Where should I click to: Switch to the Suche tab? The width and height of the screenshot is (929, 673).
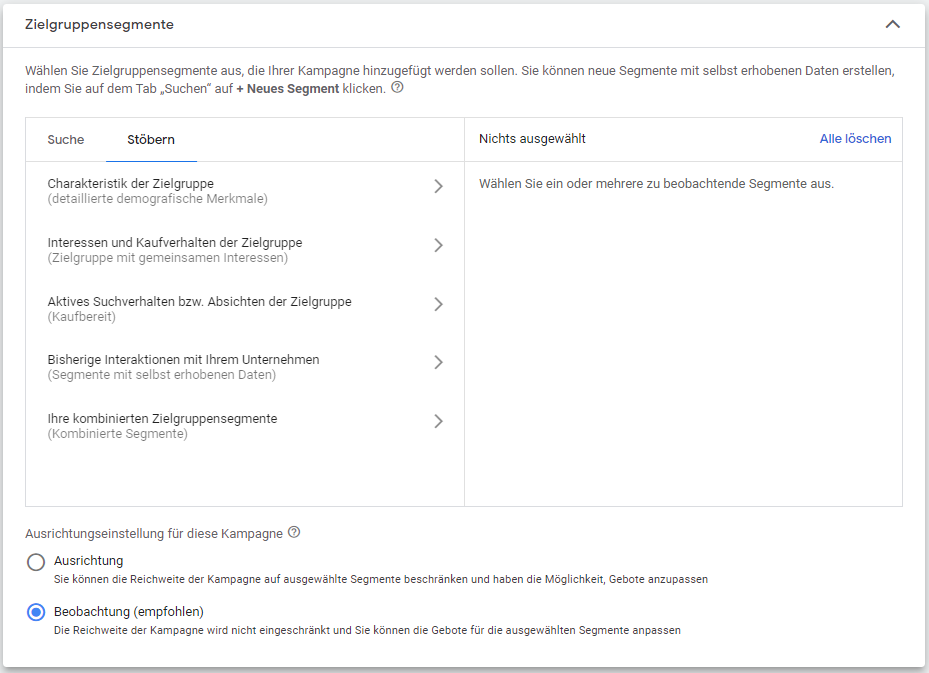66,140
